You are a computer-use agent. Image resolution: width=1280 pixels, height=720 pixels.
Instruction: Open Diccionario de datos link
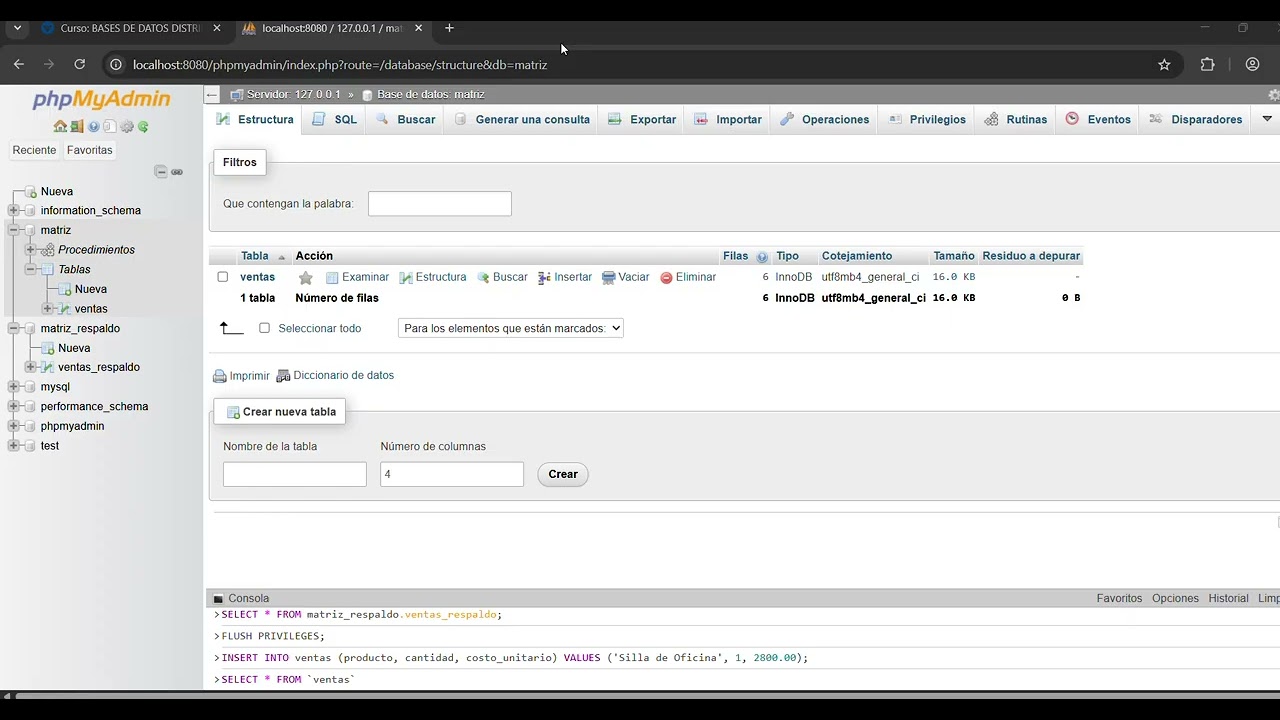pos(335,376)
